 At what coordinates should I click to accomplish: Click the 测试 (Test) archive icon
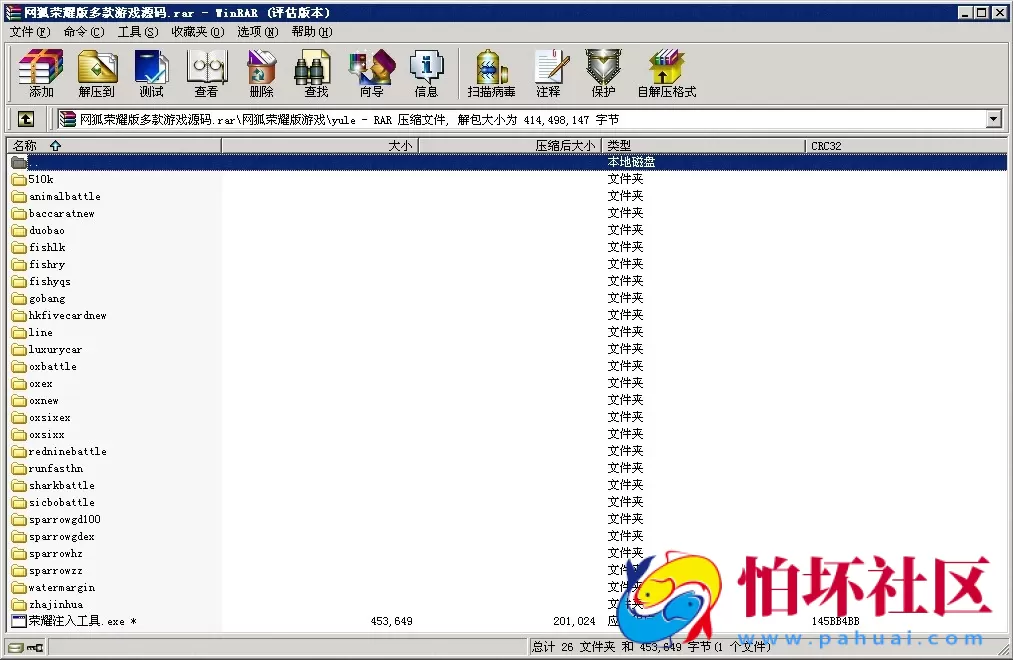[x=151, y=72]
